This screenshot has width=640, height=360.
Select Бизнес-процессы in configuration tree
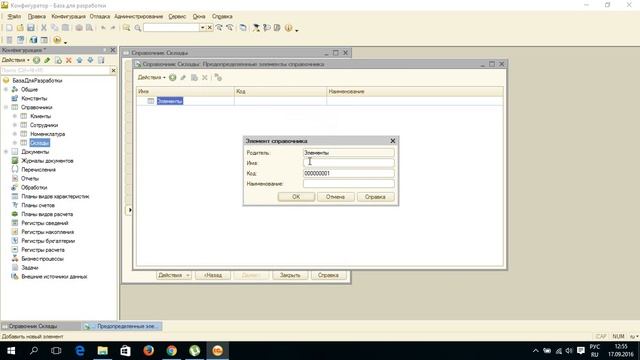pos(42,259)
